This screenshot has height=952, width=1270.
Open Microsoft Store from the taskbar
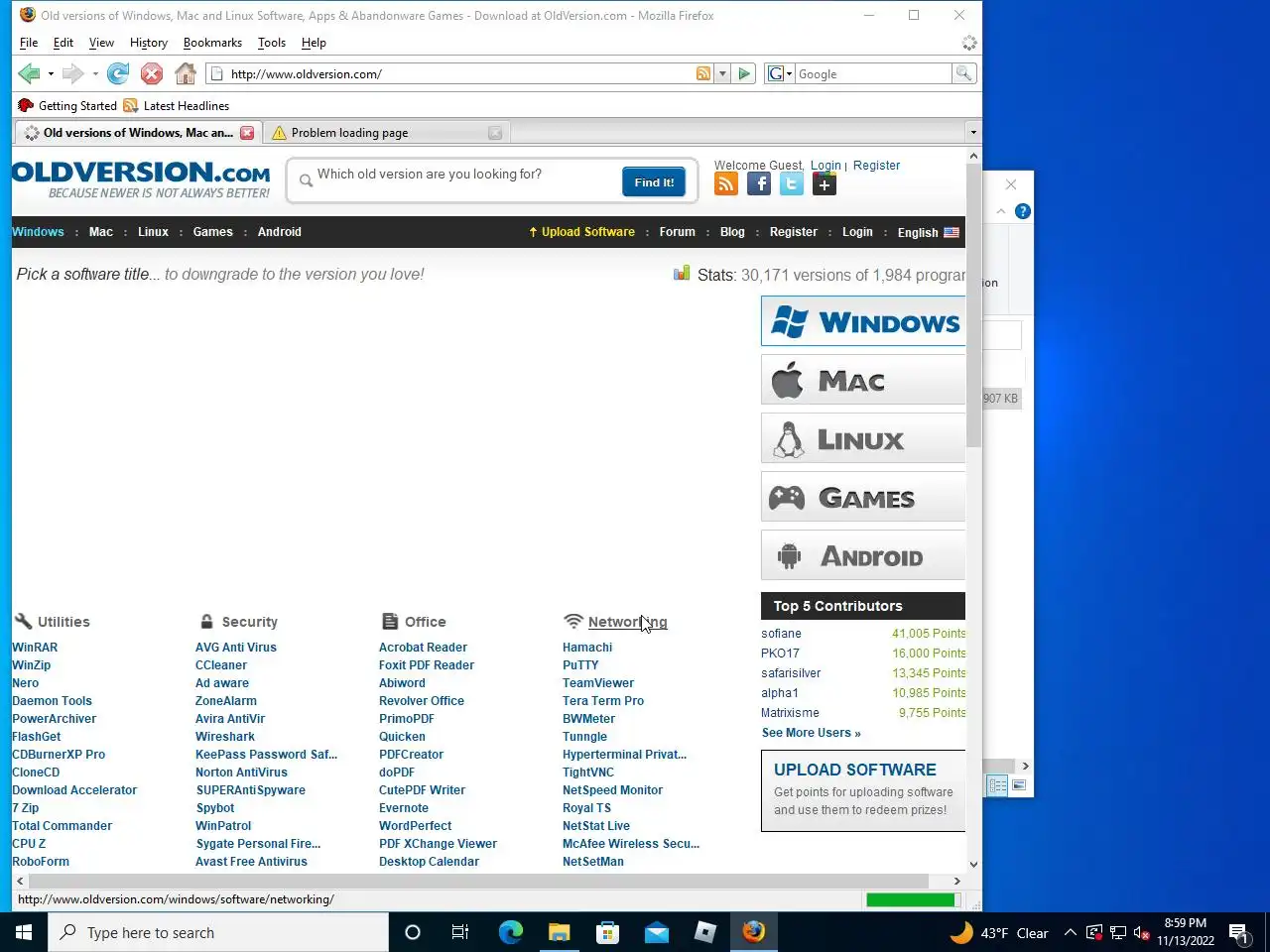tap(607, 932)
